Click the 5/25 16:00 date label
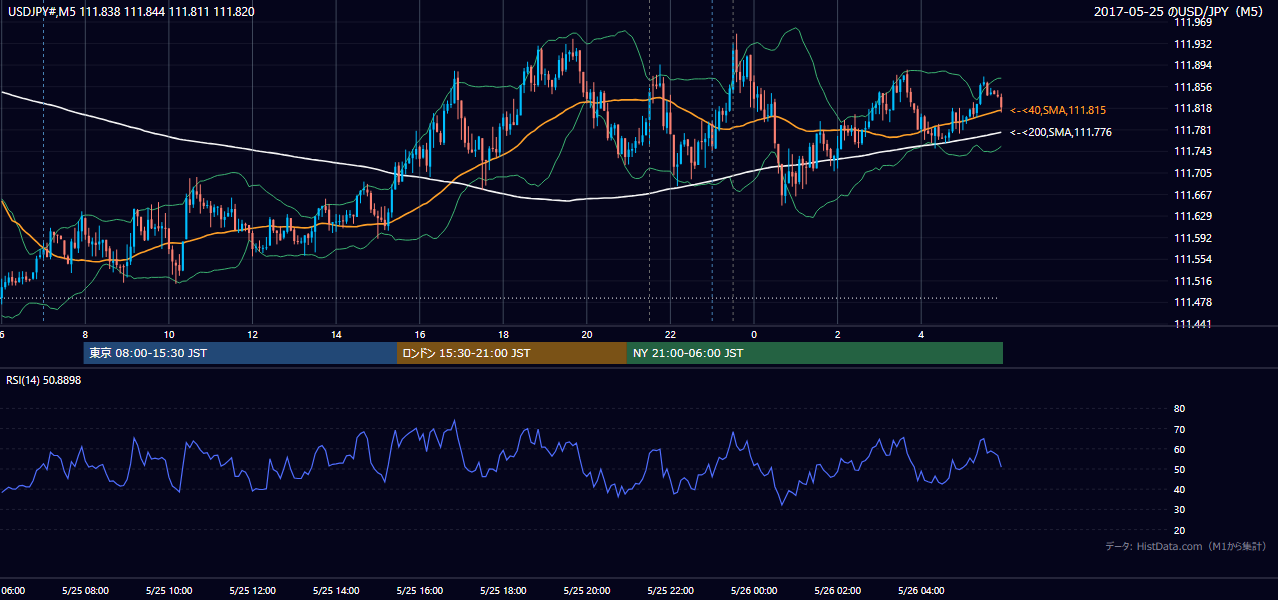The image size is (1278, 600). pyautogui.click(x=420, y=590)
